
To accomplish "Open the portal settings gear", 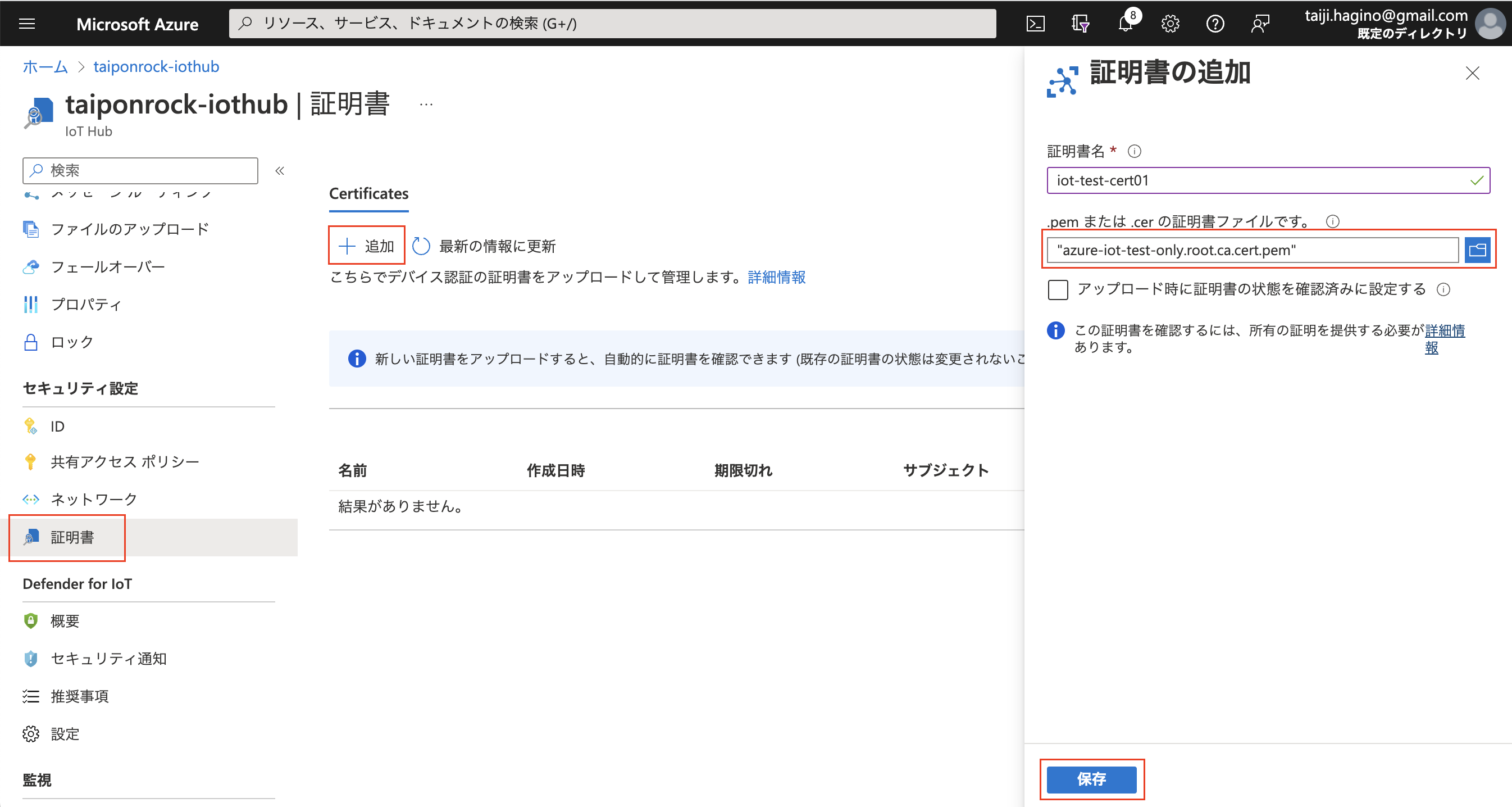I will point(1171,24).
